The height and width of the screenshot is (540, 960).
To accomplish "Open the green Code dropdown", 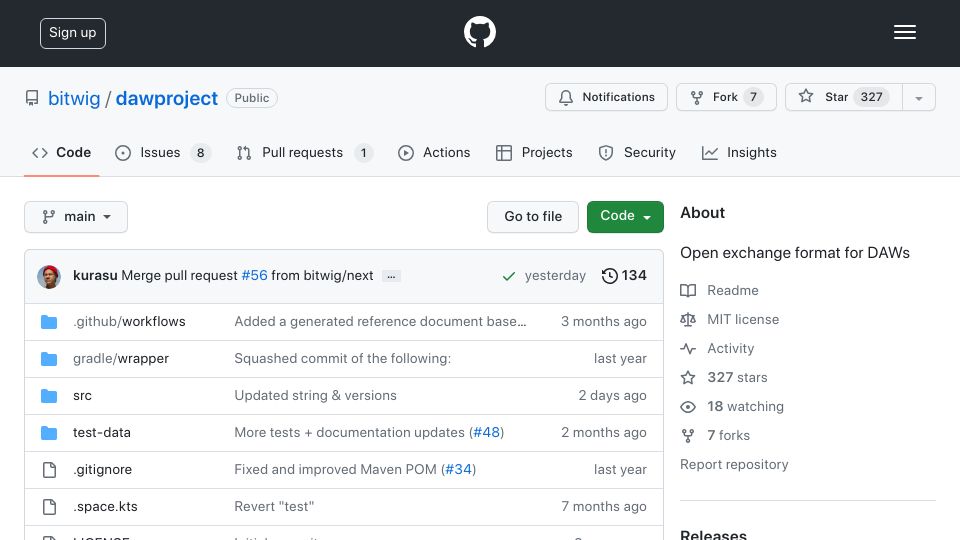I will [x=625, y=217].
